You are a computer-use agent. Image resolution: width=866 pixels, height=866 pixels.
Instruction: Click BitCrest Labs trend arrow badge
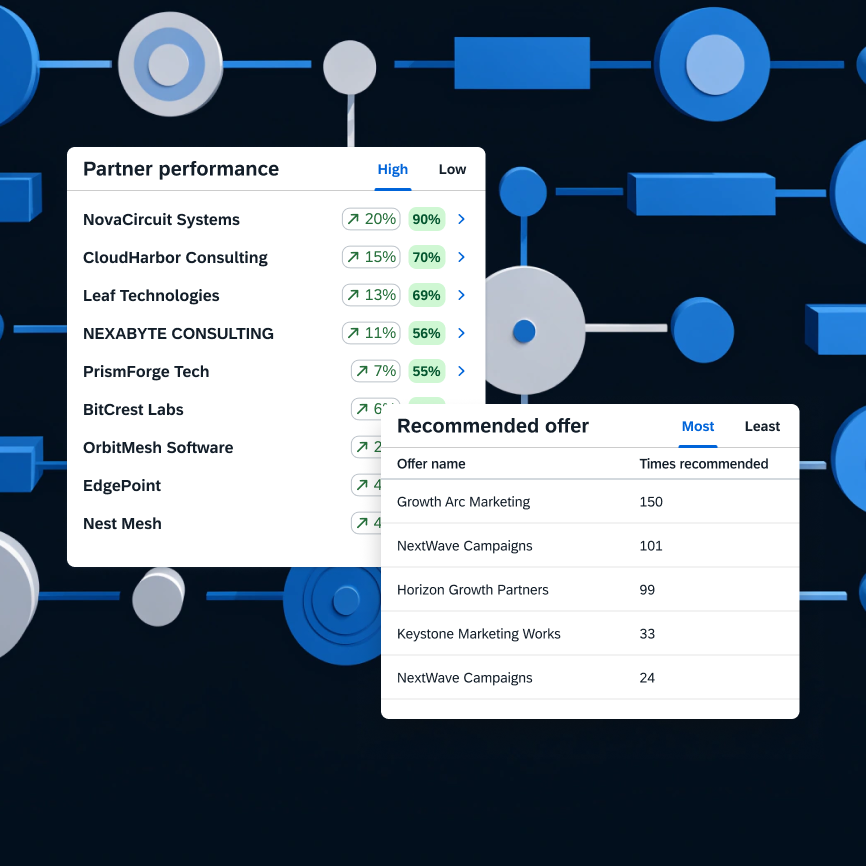pyautogui.click(x=367, y=409)
